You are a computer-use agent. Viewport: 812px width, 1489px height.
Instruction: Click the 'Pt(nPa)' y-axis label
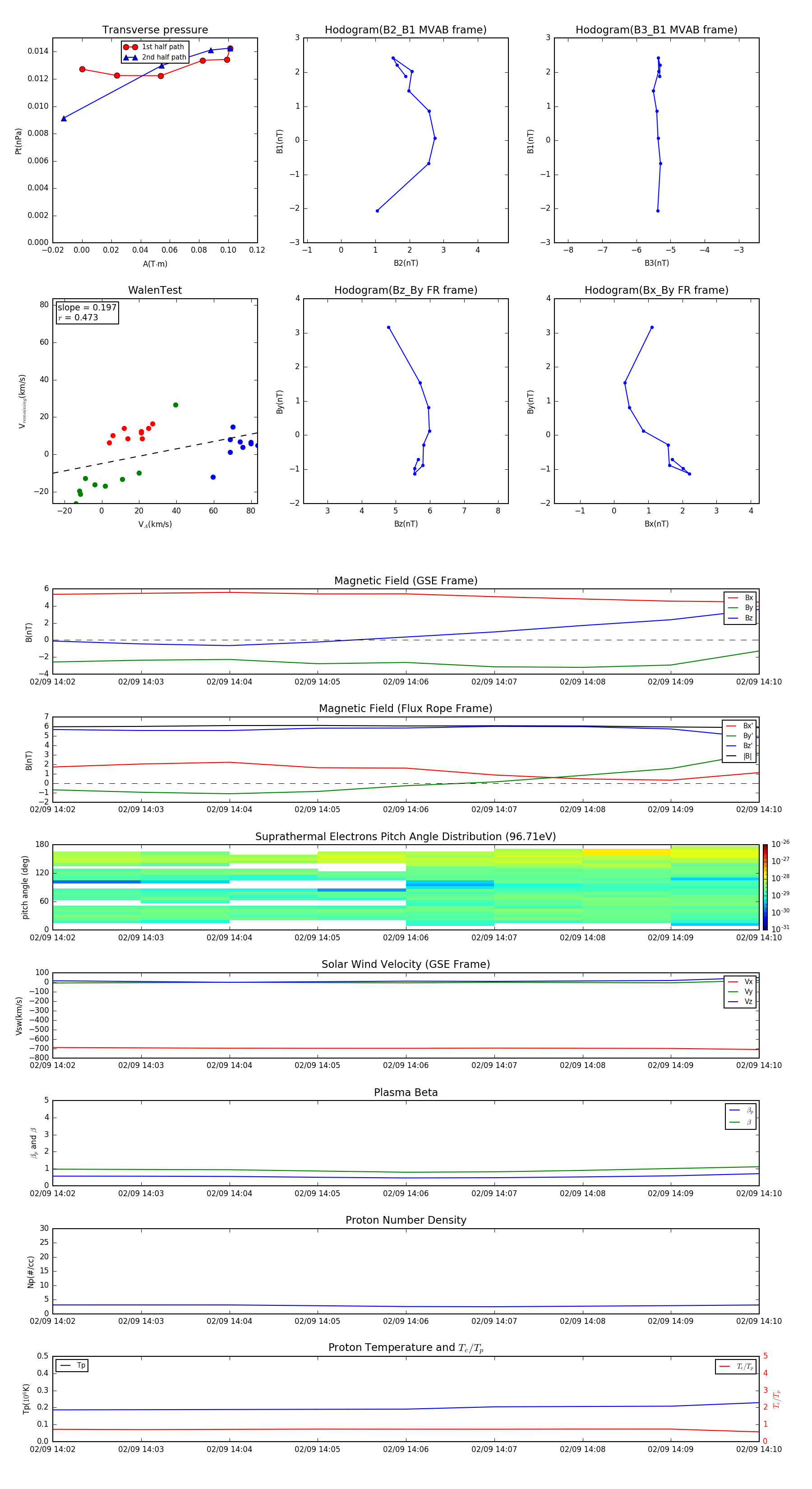pos(18,140)
